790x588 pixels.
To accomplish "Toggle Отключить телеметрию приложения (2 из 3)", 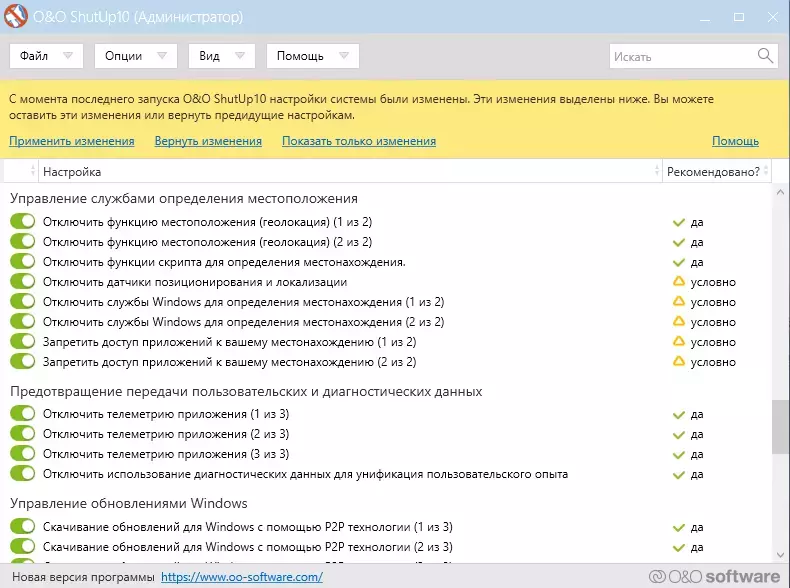I will pos(23,433).
